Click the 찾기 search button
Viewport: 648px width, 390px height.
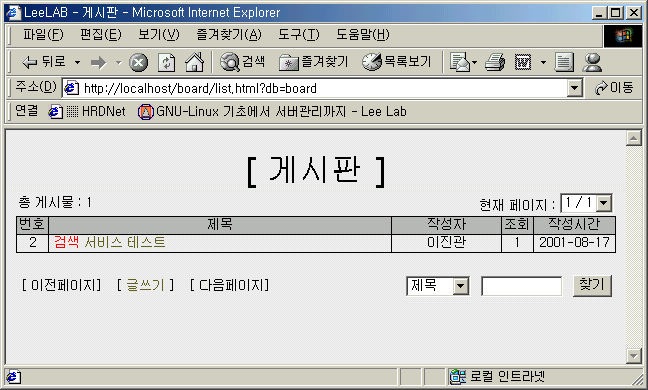pos(592,285)
